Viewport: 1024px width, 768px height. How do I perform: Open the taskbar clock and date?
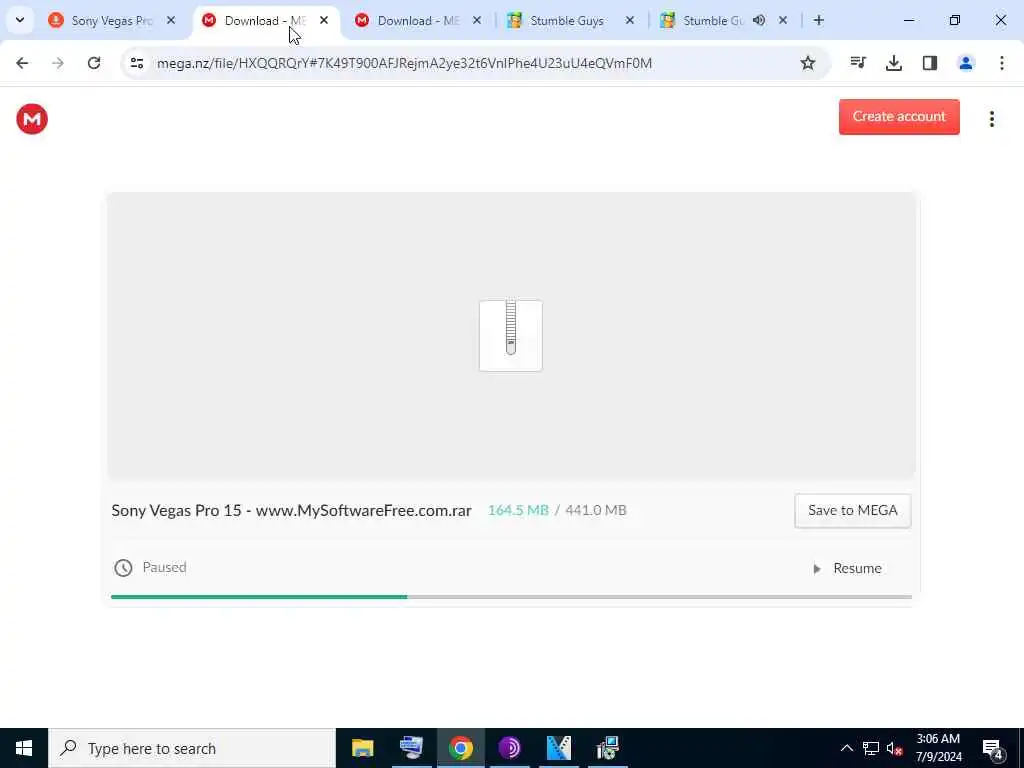(x=938, y=748)
